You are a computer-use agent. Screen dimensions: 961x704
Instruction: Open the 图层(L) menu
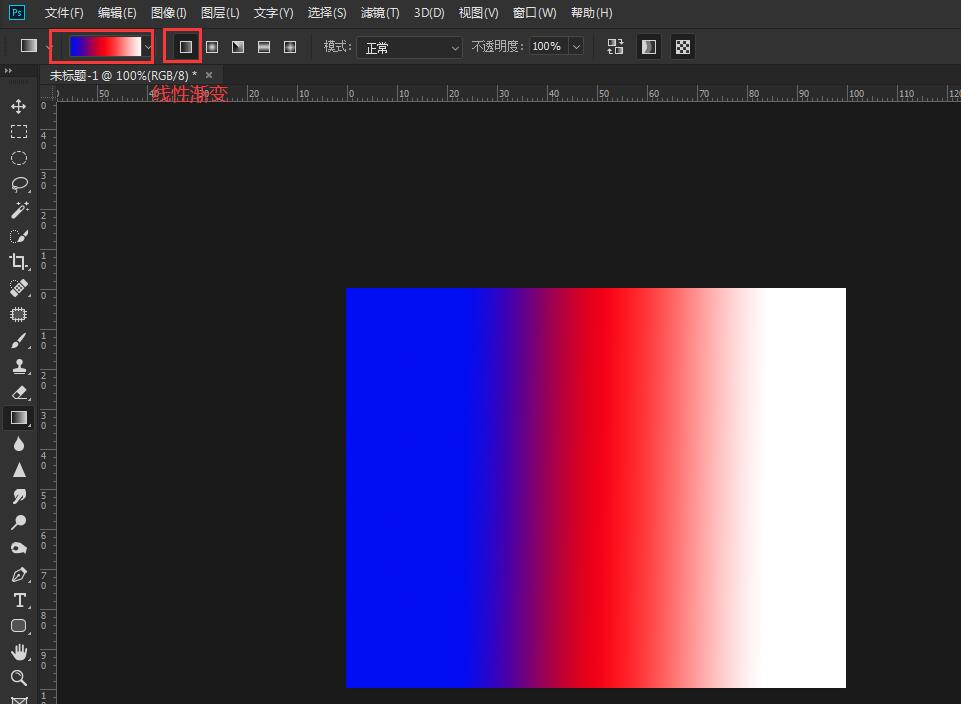point(220,13)
